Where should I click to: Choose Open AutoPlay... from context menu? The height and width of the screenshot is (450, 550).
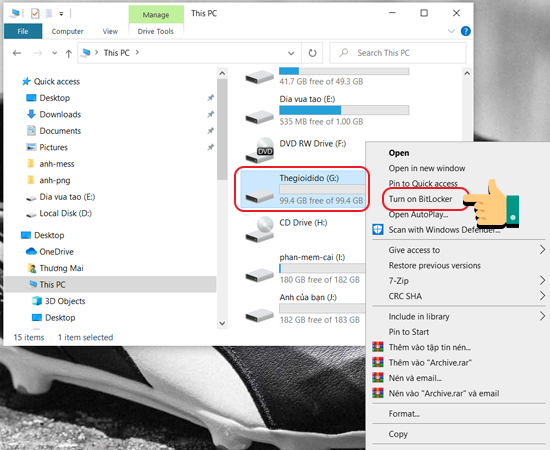(418, 214)
